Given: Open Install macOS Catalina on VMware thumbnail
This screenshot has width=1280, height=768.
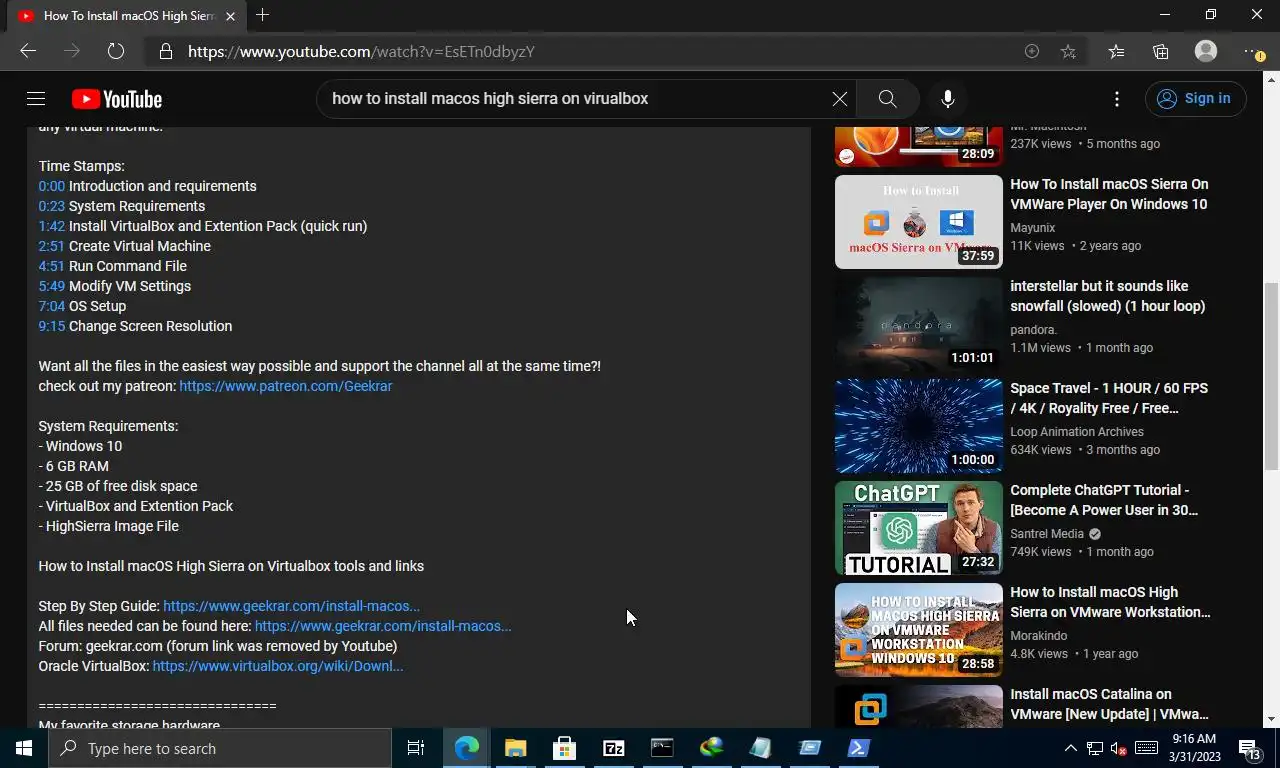Looking at the screenshot, I should [919, 706].
